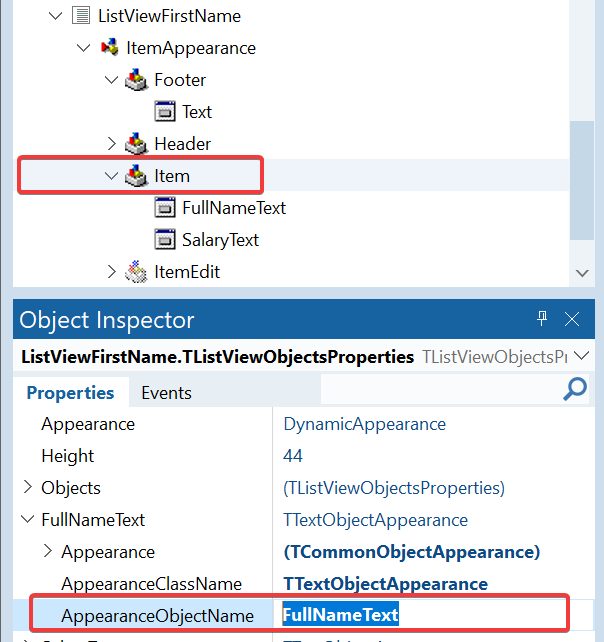
Task: Click the ItemAppearance node icon
Action: (110, 47)
